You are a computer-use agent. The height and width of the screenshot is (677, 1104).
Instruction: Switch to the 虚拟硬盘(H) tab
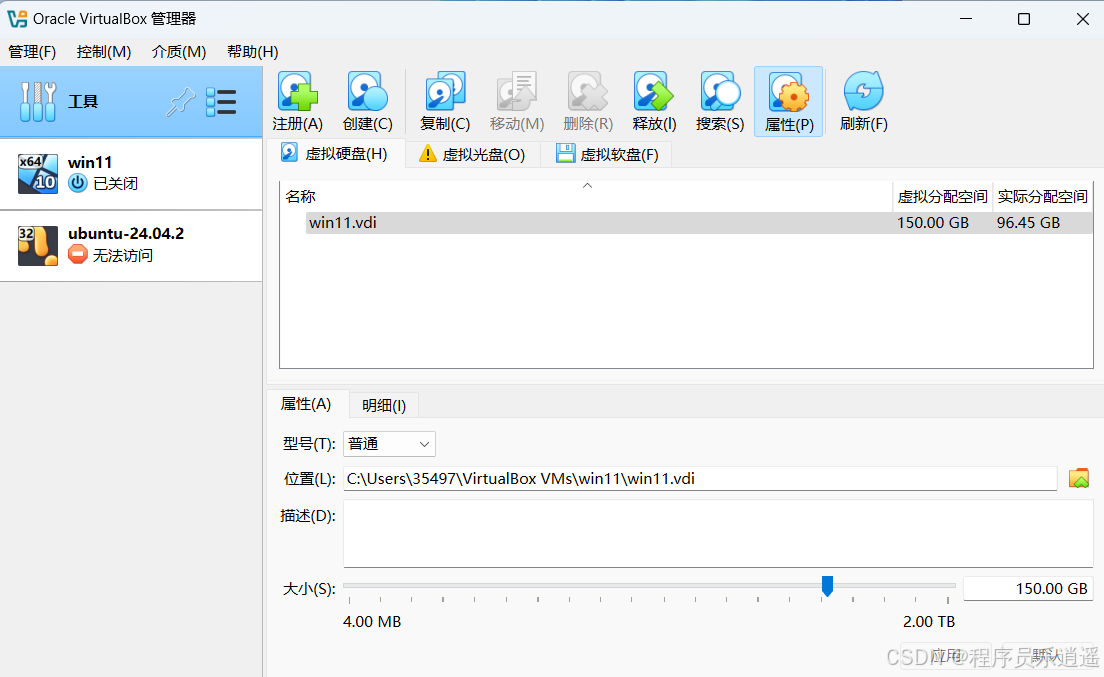(335, 153)
